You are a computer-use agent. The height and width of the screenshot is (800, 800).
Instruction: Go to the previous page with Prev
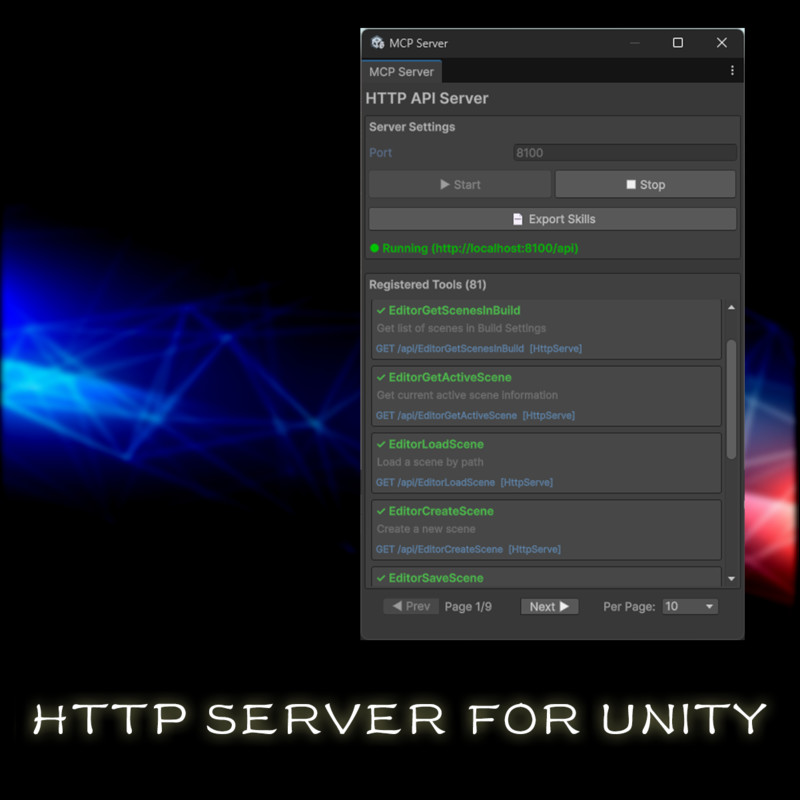tap(411, 606)
